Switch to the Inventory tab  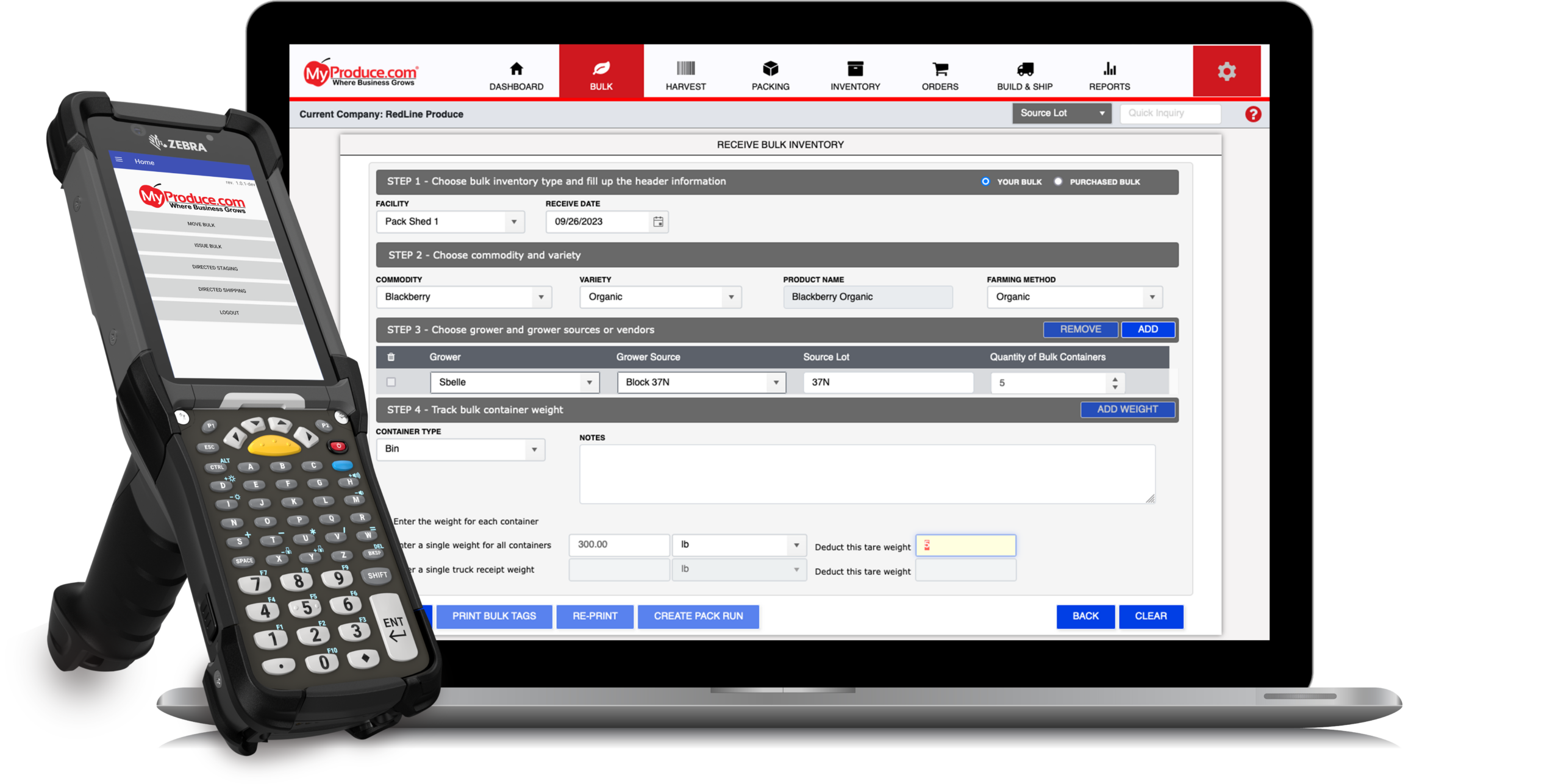pos(855,76)
